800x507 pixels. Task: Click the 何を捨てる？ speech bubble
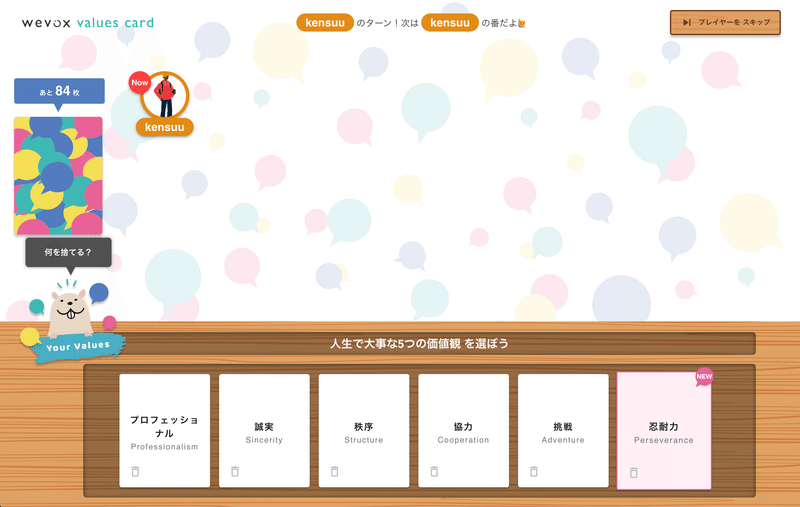68,252
